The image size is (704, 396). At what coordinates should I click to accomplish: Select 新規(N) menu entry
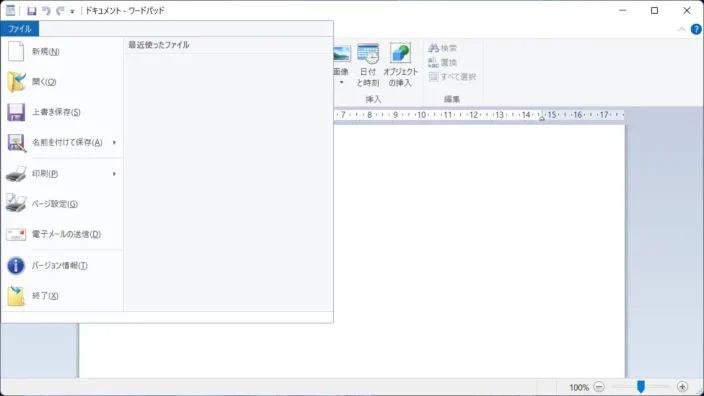[x=62, y=52]
